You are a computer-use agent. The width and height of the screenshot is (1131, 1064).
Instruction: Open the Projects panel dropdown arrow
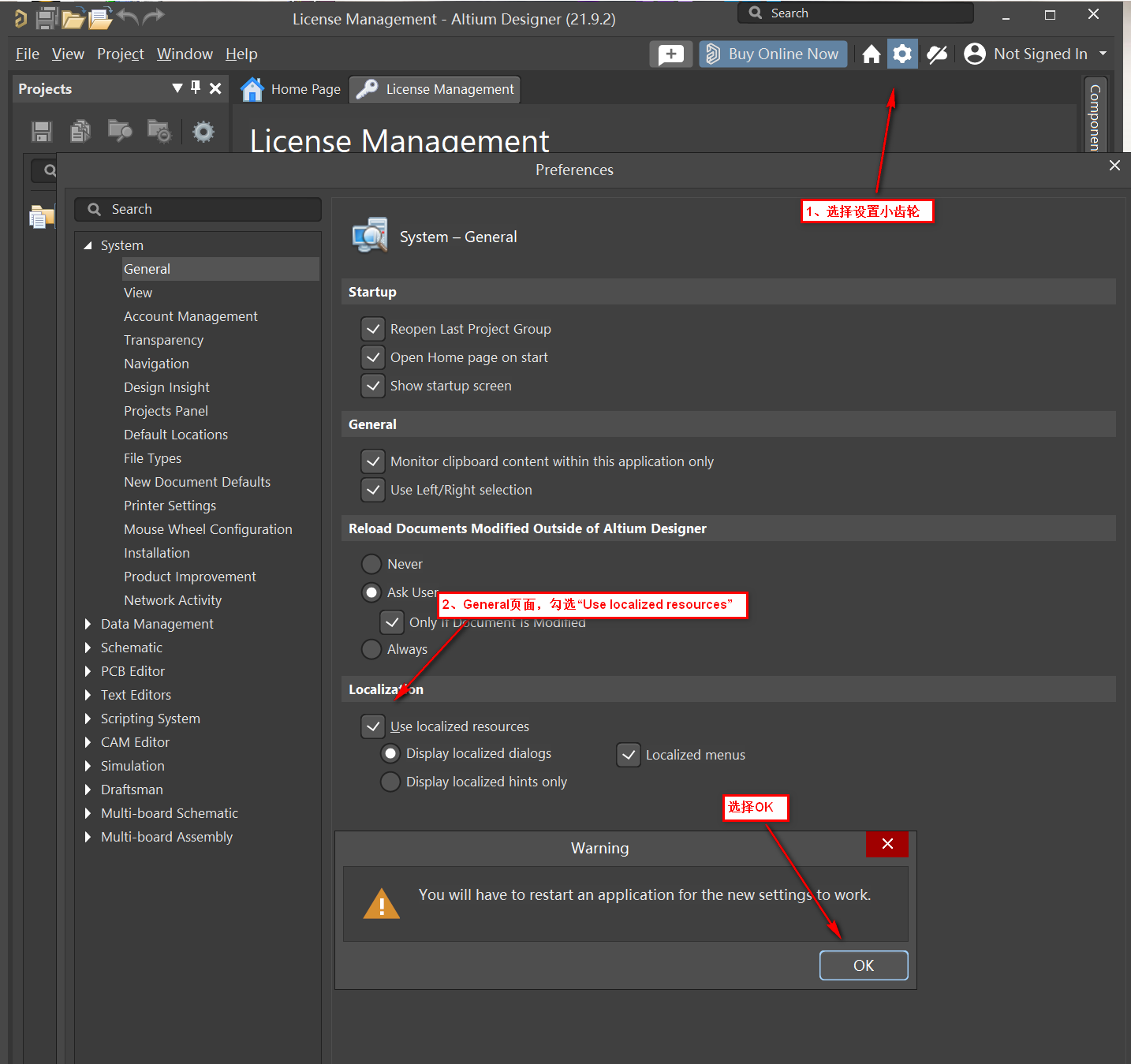click(177, 88)
